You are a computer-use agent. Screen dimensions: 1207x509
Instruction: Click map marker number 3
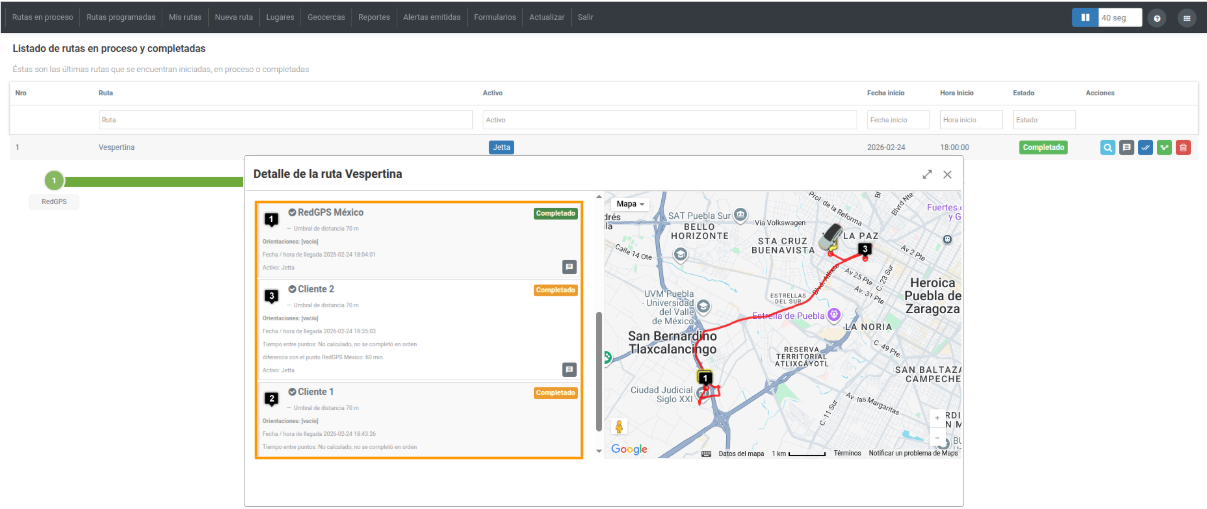[x=865, y=250]
